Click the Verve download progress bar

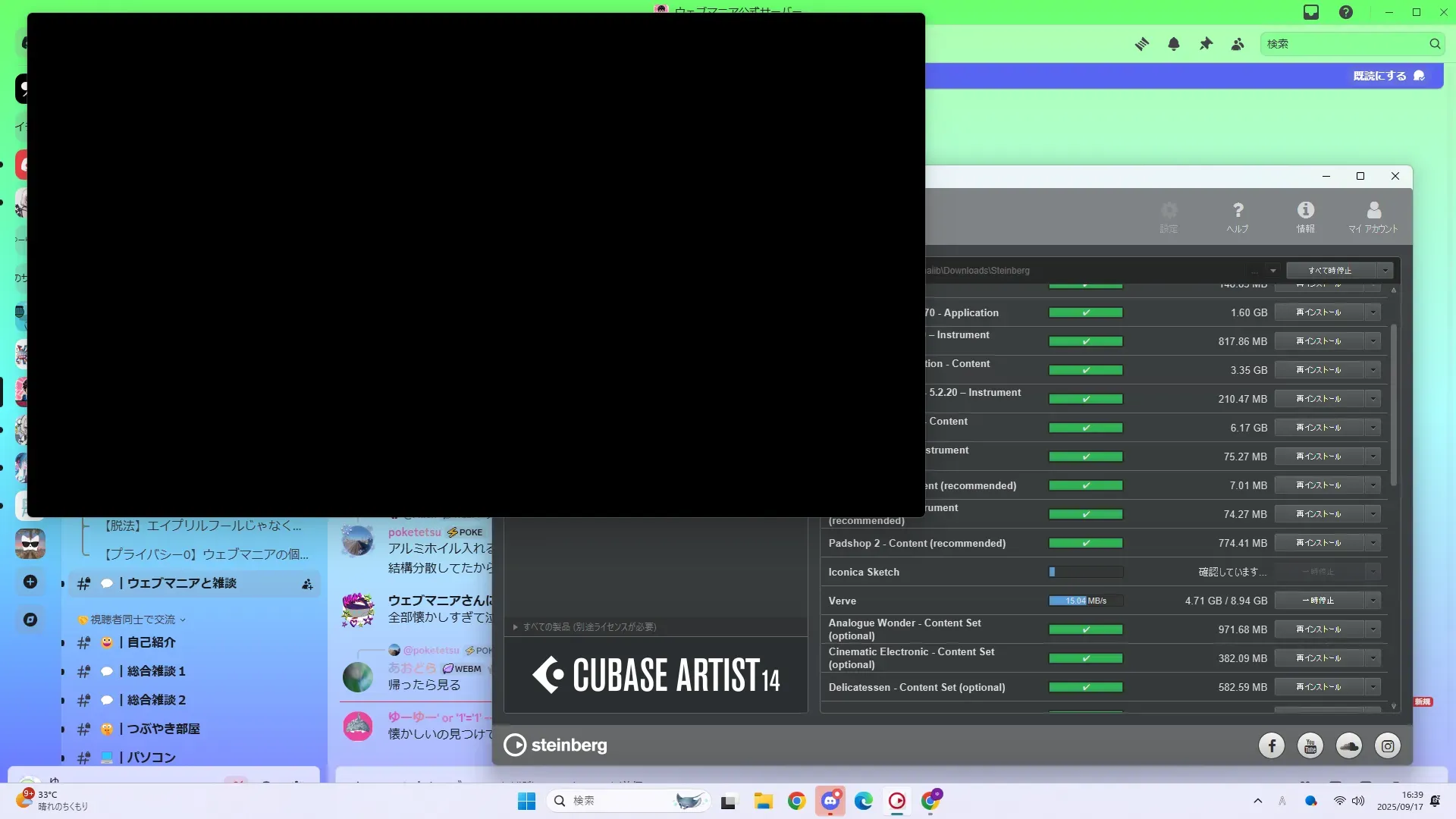1085,601
